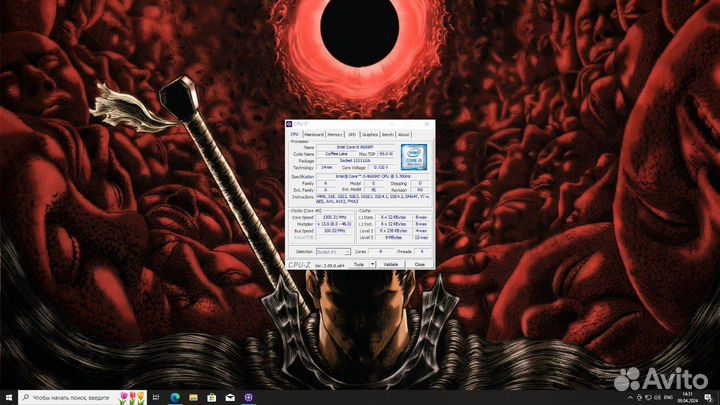The width and height of the screenshot is (720, 405).
Task: Click the CPU-Z title bar icon
Action: (289, 124)
